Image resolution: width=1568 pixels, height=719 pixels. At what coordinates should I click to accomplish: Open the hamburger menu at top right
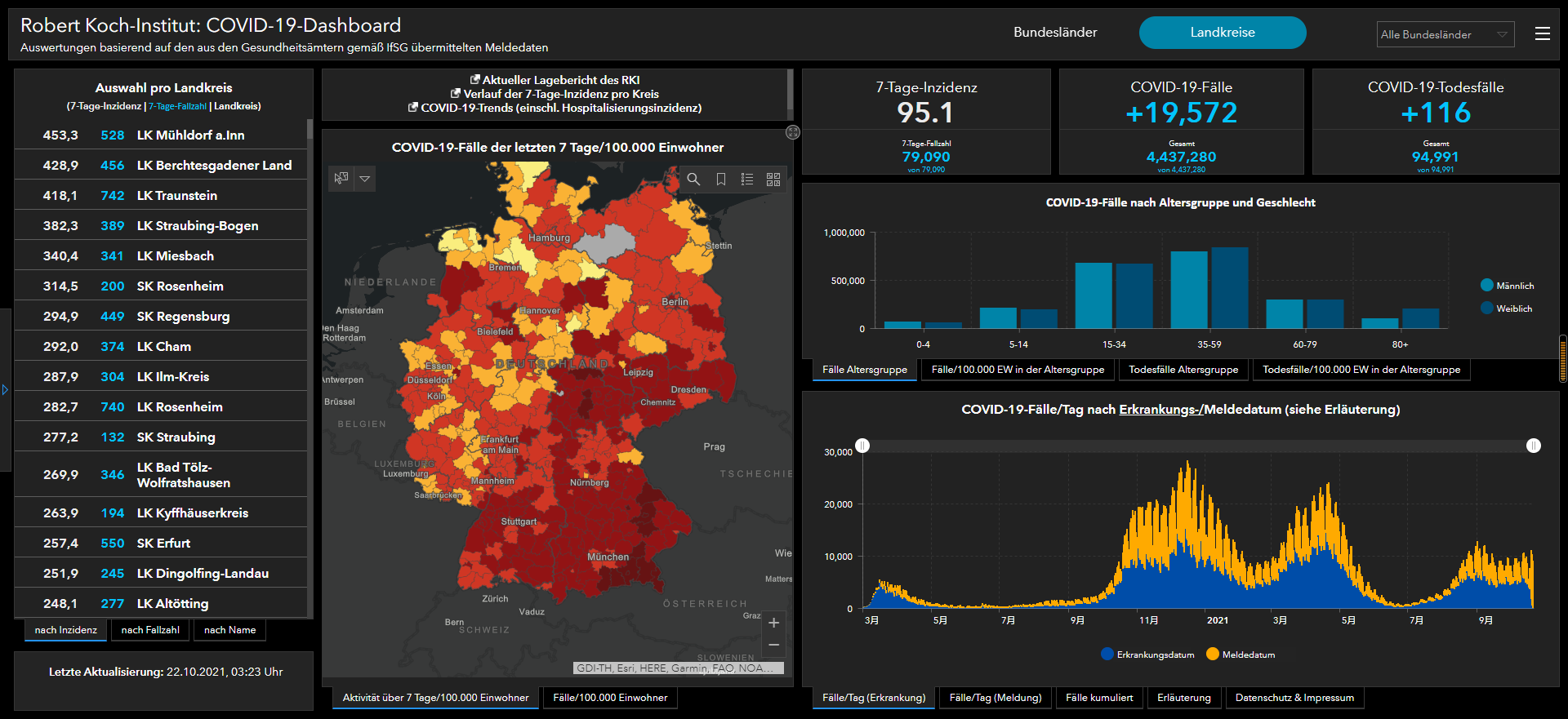[x=1542, y=33]
